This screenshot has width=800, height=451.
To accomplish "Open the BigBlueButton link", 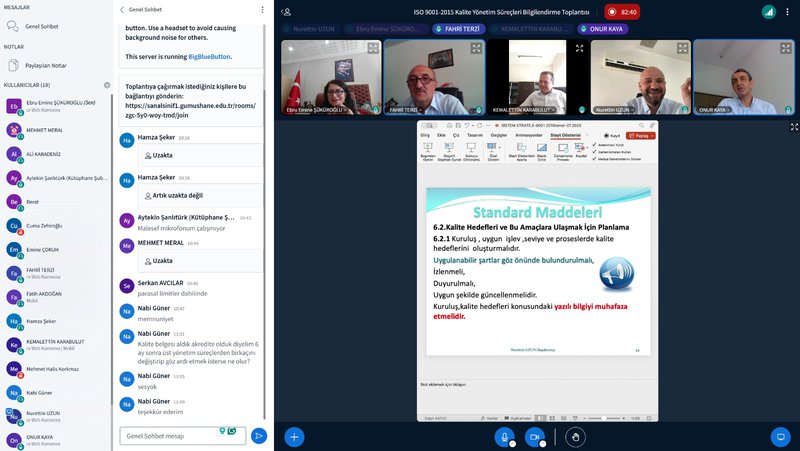I will (209, 57).
